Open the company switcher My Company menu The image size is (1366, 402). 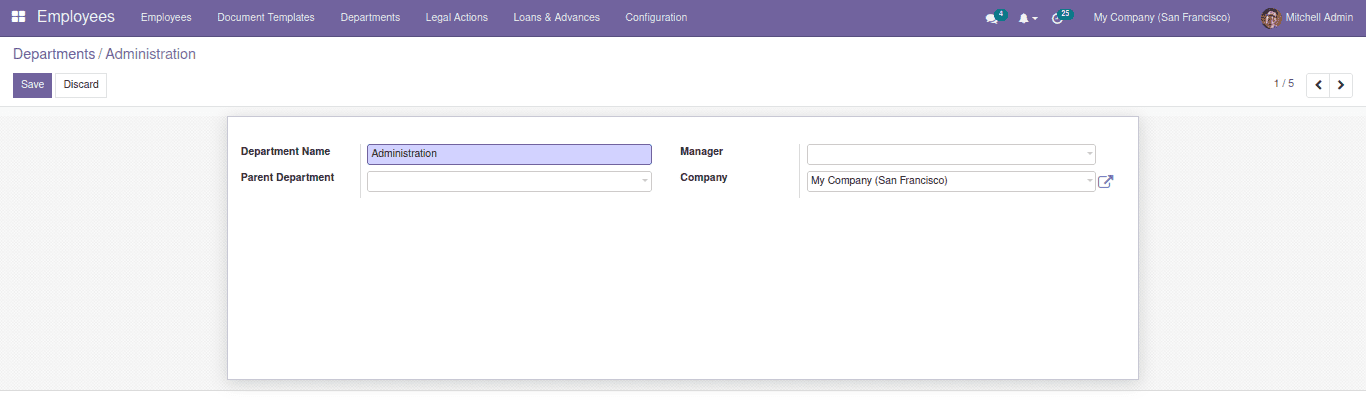tap(1161, 18)
